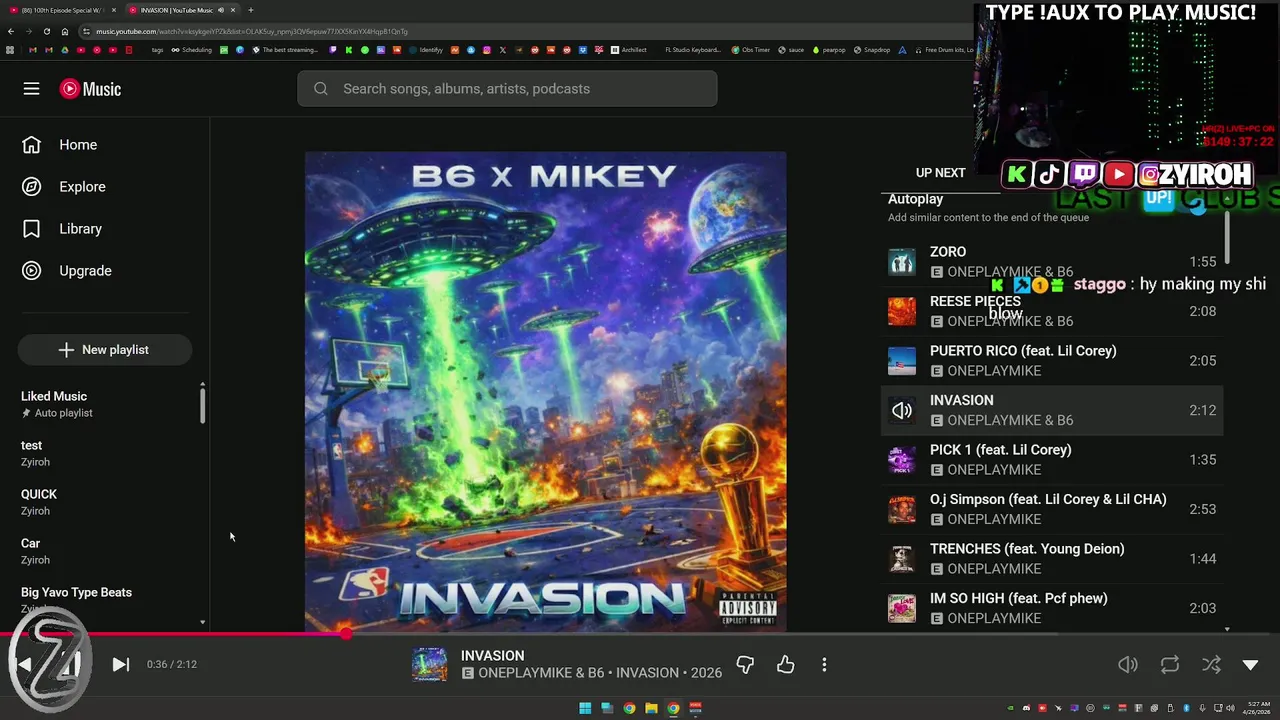Click the INVASION album cover art
Image resolution: width=1280 pixels, height=720 pixels.
(545, 392)
